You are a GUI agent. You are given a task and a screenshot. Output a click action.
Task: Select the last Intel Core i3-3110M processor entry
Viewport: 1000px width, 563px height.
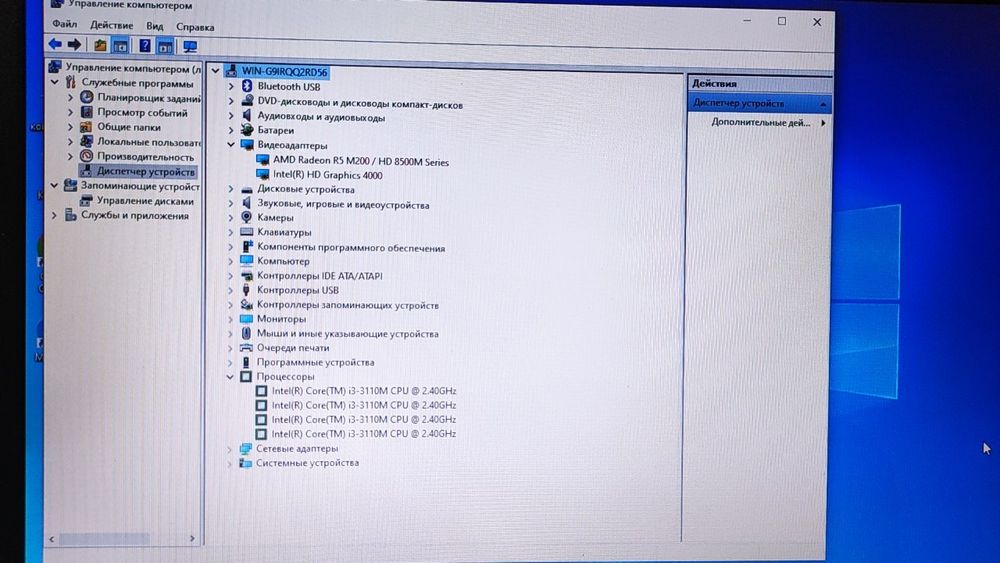pos(364,434)
